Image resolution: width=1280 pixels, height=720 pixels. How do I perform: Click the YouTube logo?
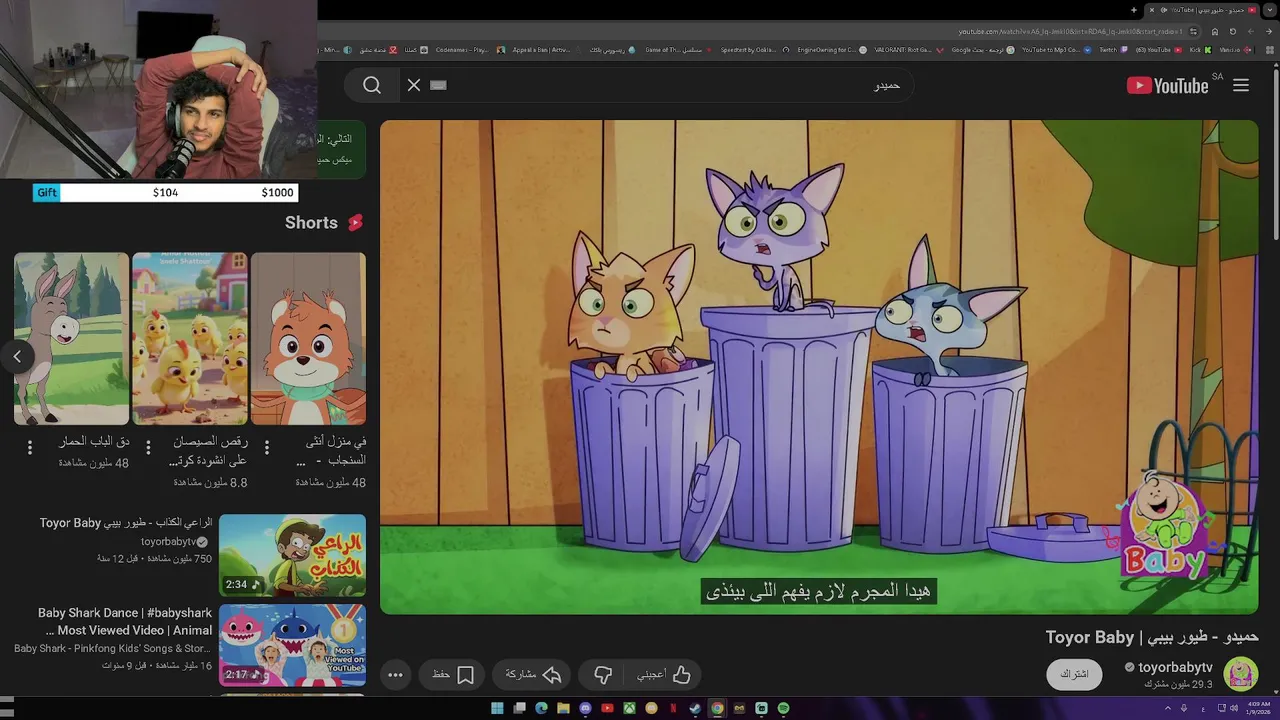(x=1168, y=85)
